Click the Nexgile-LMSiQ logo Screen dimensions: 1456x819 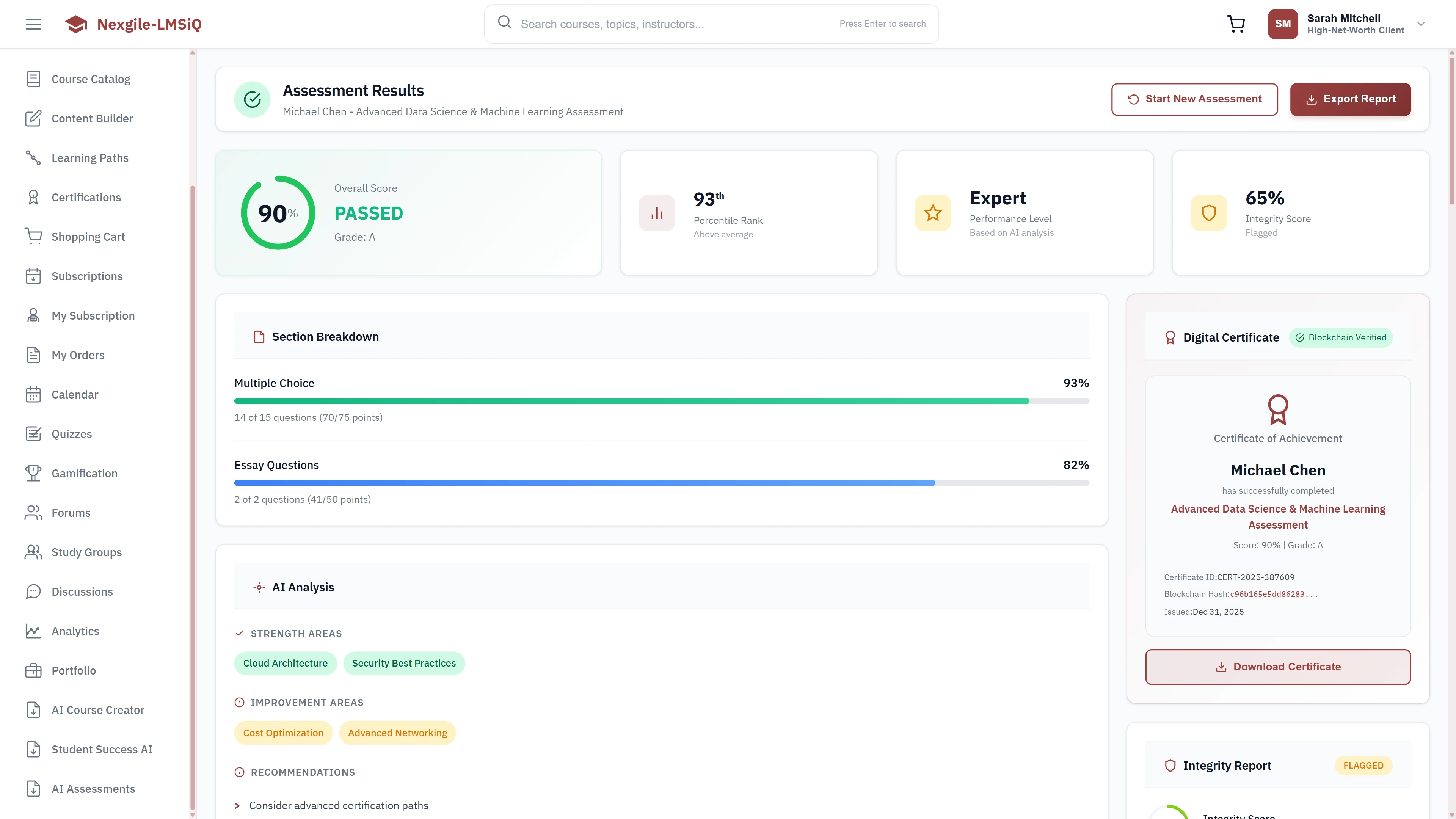133,24
